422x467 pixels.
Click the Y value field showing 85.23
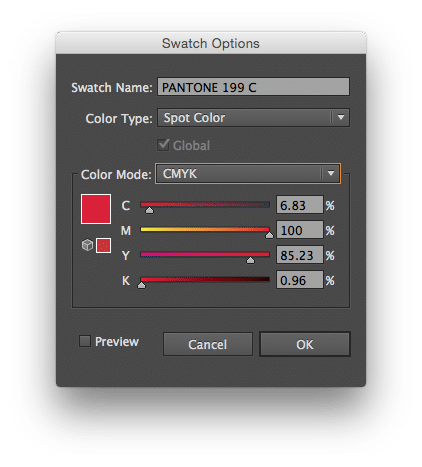pos(300,255)
